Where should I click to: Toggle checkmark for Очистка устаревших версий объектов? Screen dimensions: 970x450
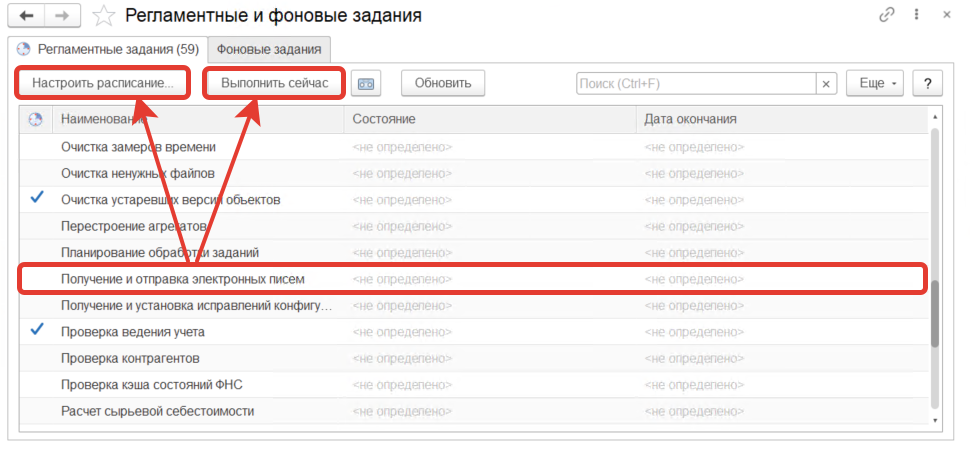(x=37, y=199)
